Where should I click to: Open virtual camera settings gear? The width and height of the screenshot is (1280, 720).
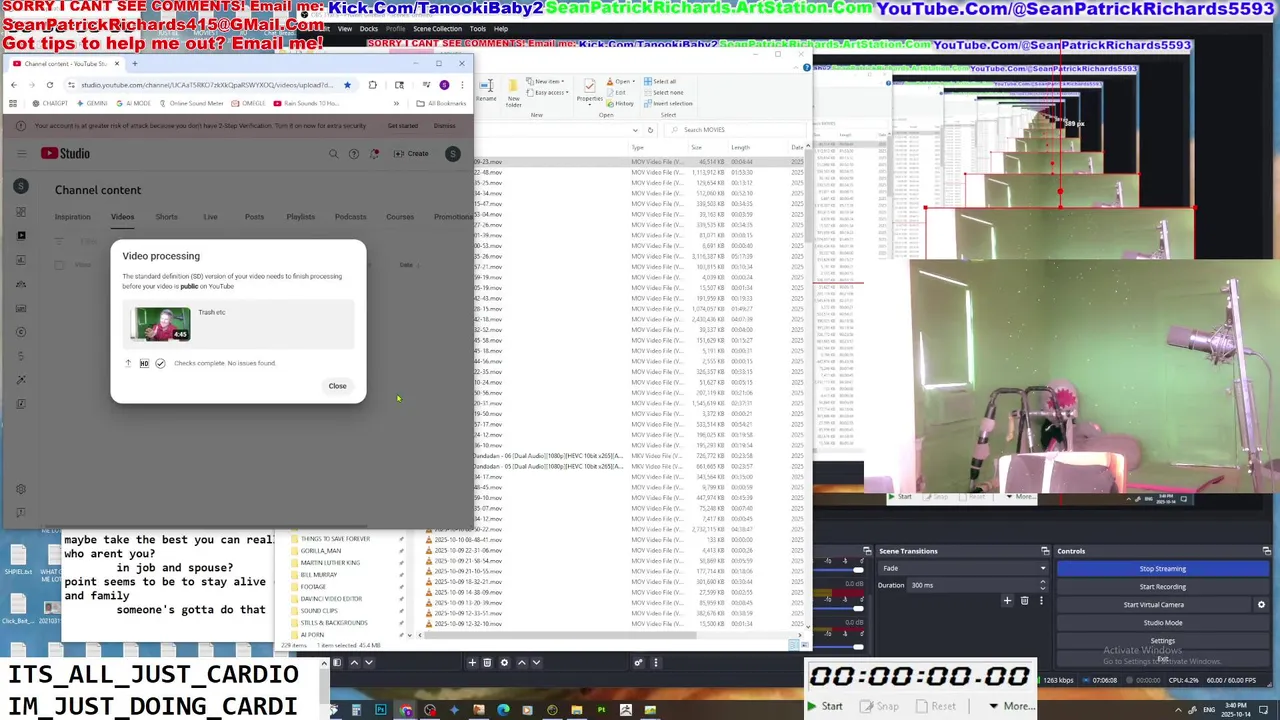point(1261,605)
